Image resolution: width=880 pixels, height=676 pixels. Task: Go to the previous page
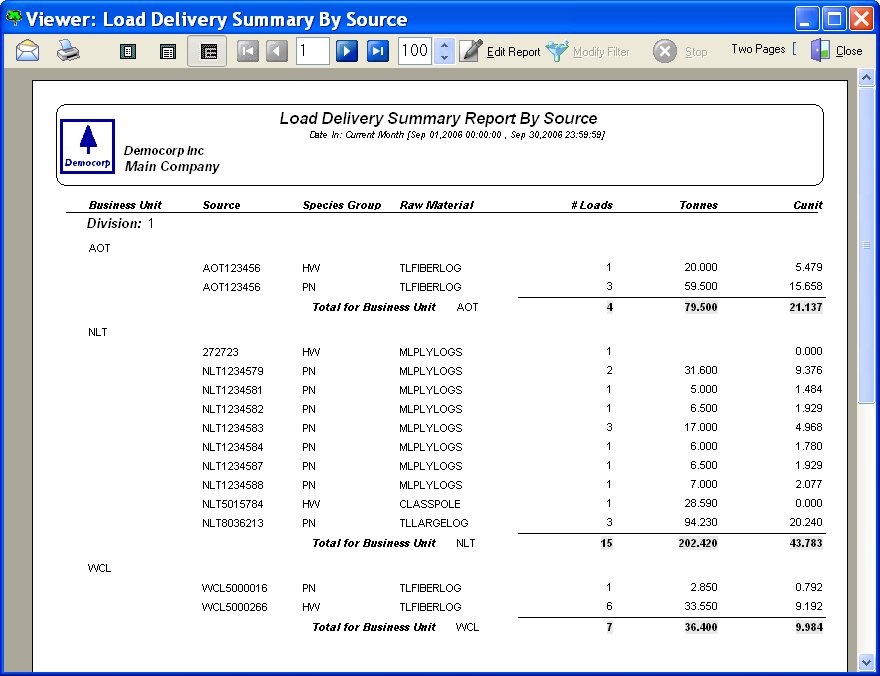click(277, 51)
